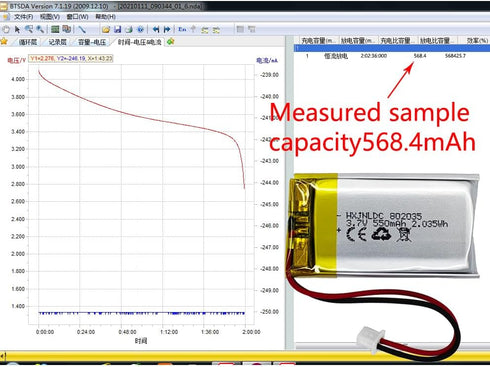Select the hand pan tool

(x=6, y=30)
